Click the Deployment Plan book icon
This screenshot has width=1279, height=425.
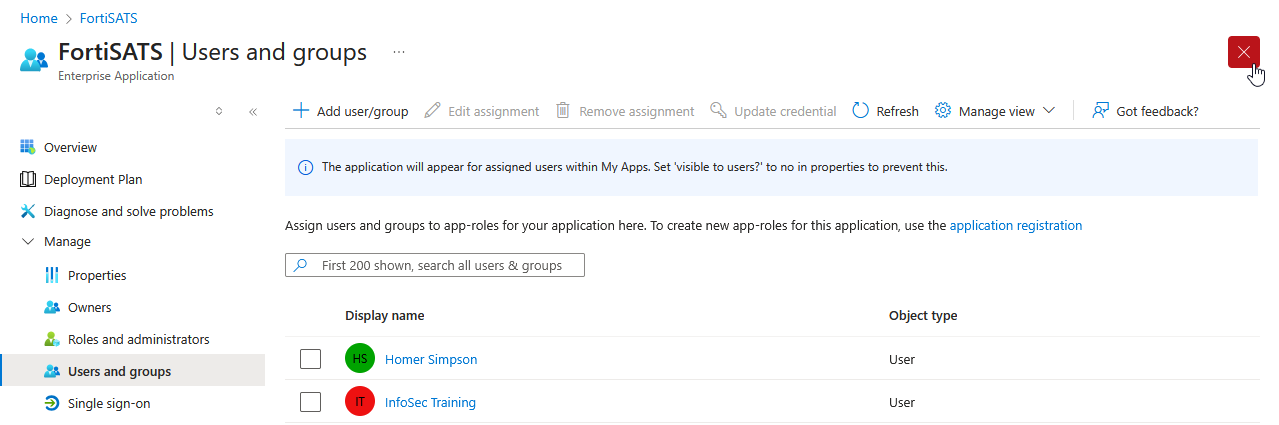point(28,179)
